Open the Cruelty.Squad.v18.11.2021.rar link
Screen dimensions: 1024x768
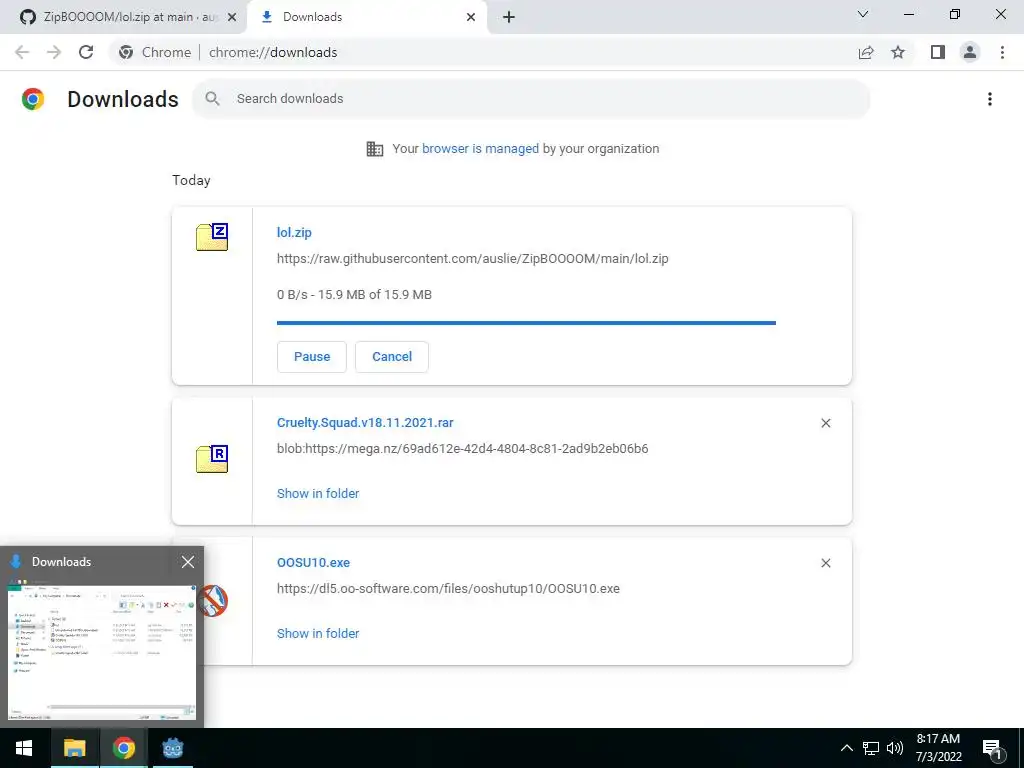coord(365,423)
